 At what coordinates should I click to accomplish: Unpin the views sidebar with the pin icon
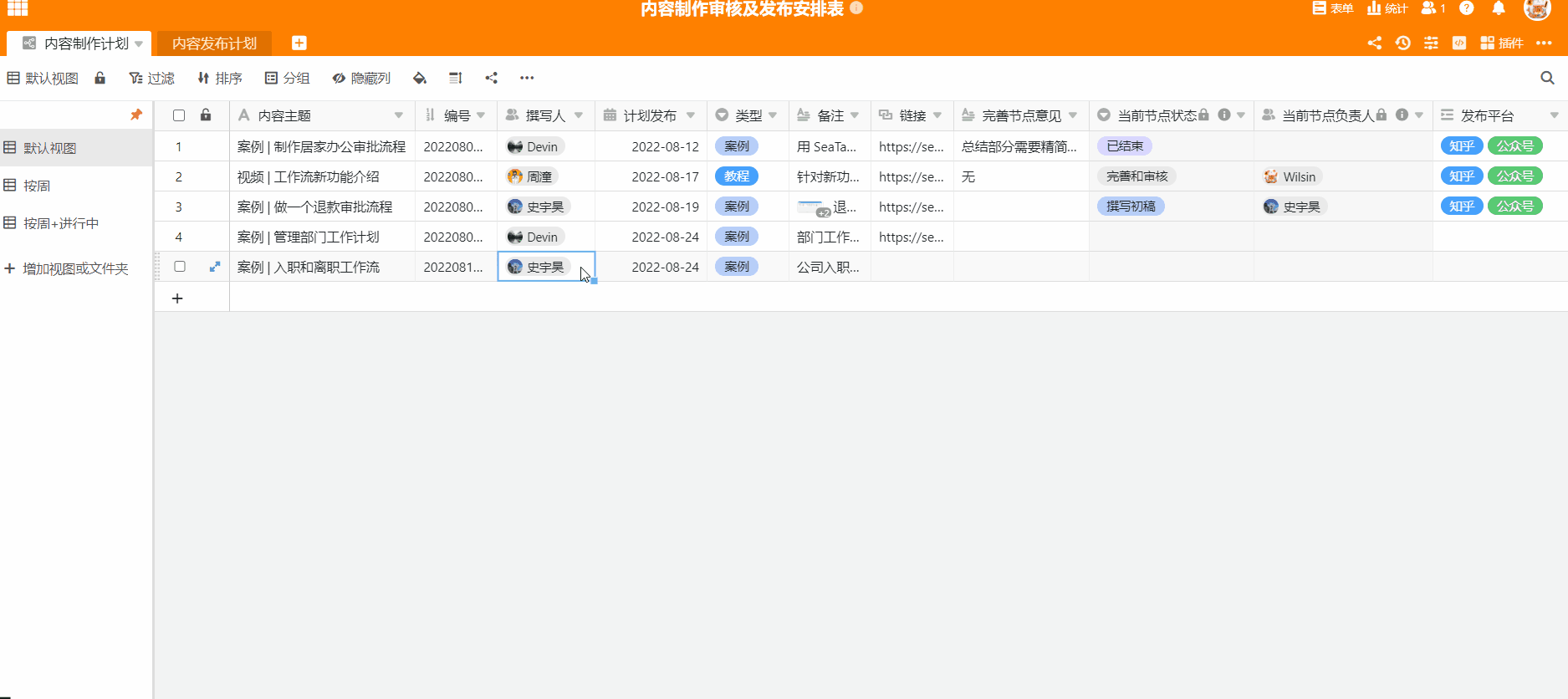tap(136, 115)
